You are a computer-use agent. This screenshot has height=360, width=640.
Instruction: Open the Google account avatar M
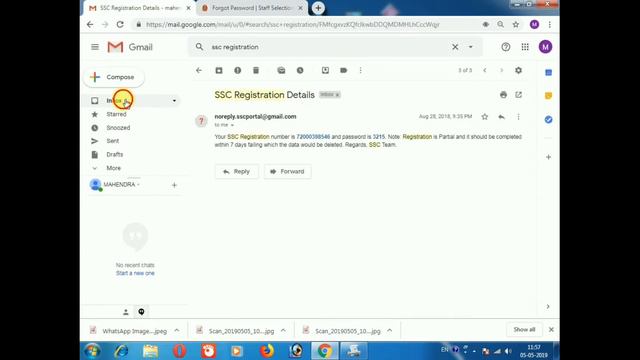545,47
